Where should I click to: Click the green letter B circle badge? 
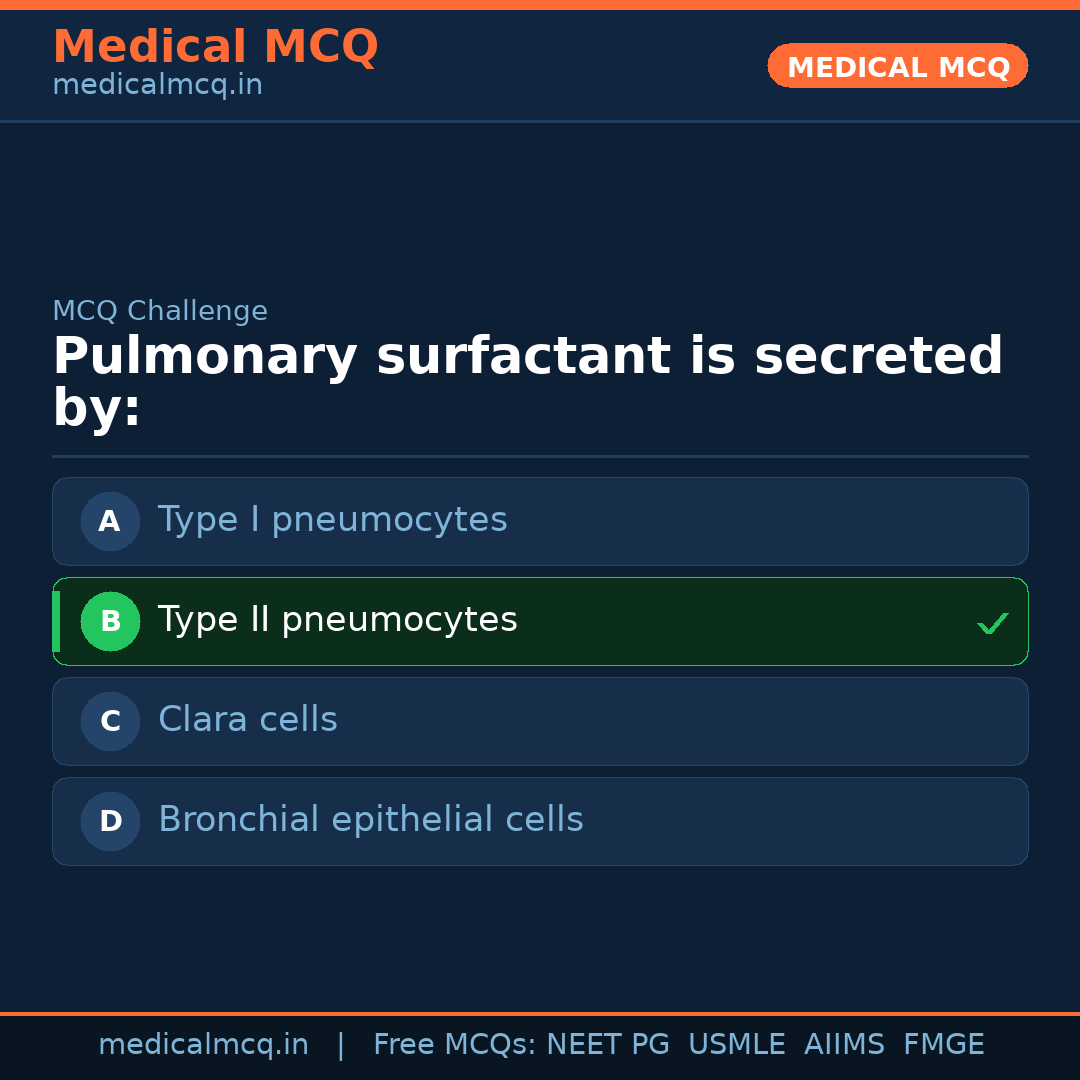[110, 621]
